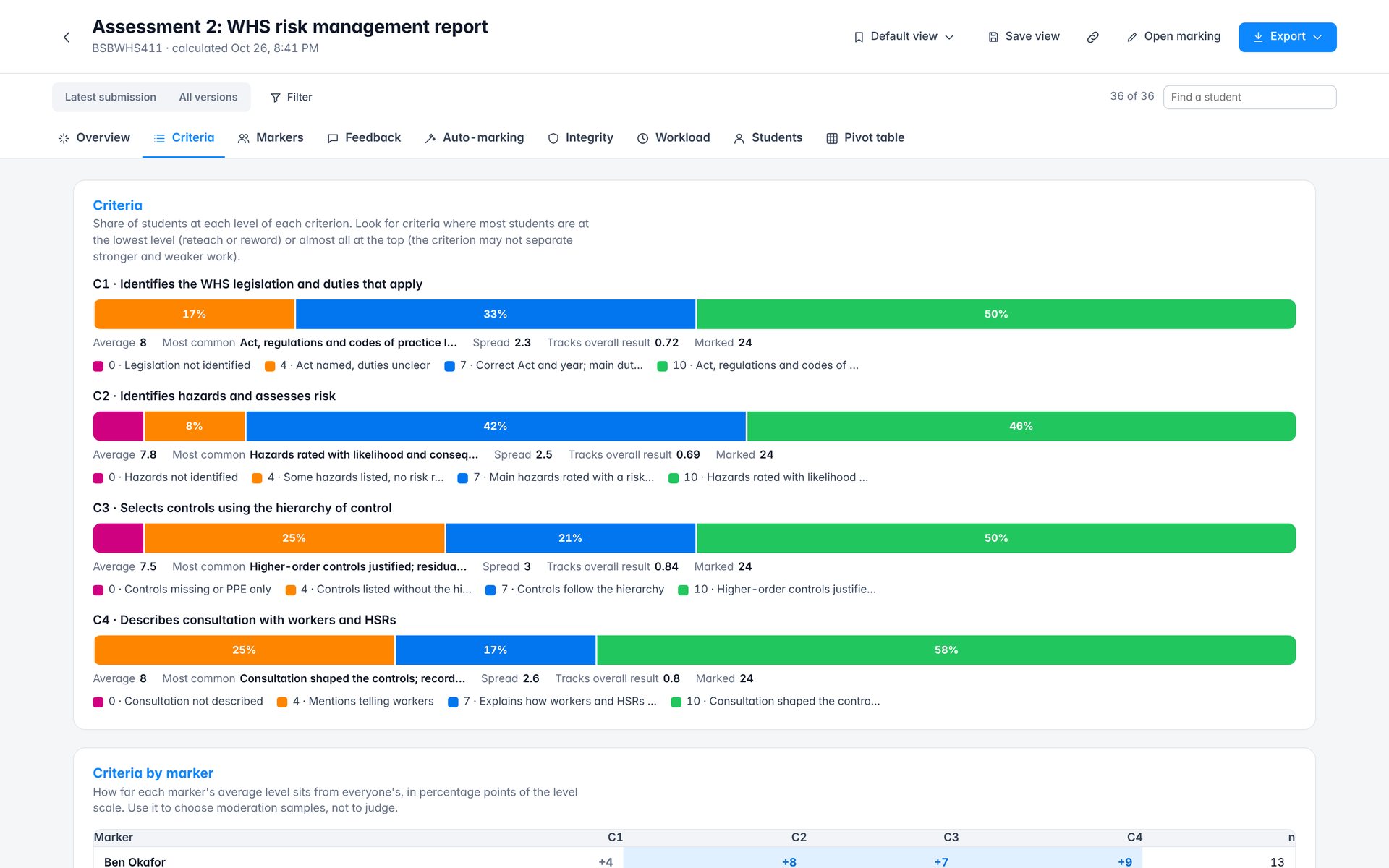Click C2 blue 42% bar segment
Image resolution: width=1389 pixels, height=868 pixels.
(x=496, y=426)
